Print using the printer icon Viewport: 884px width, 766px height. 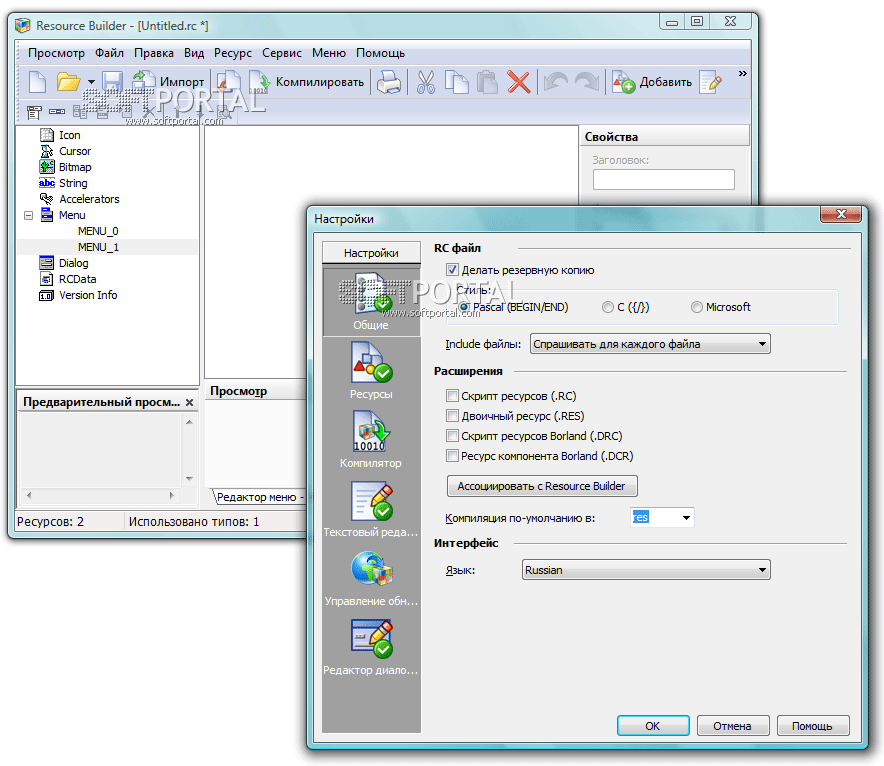coord(389,82)
